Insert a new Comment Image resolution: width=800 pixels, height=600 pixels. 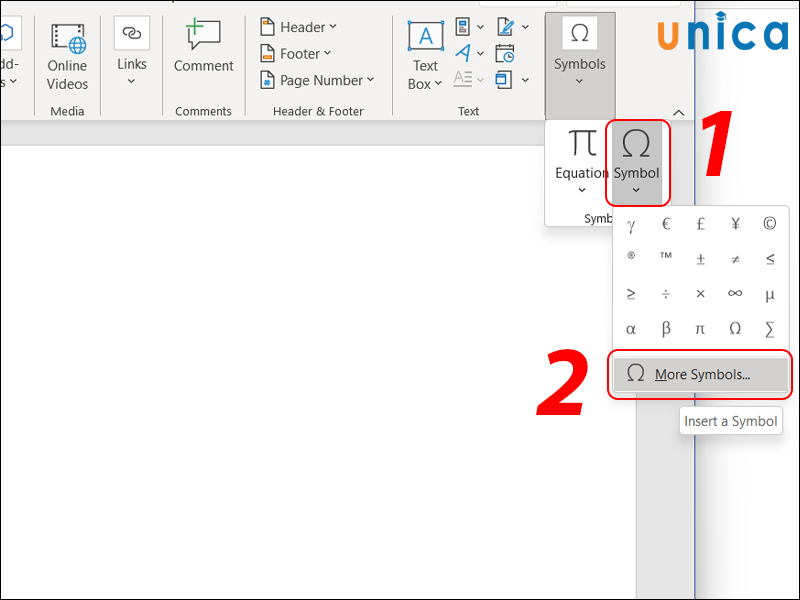pos(204,47)
